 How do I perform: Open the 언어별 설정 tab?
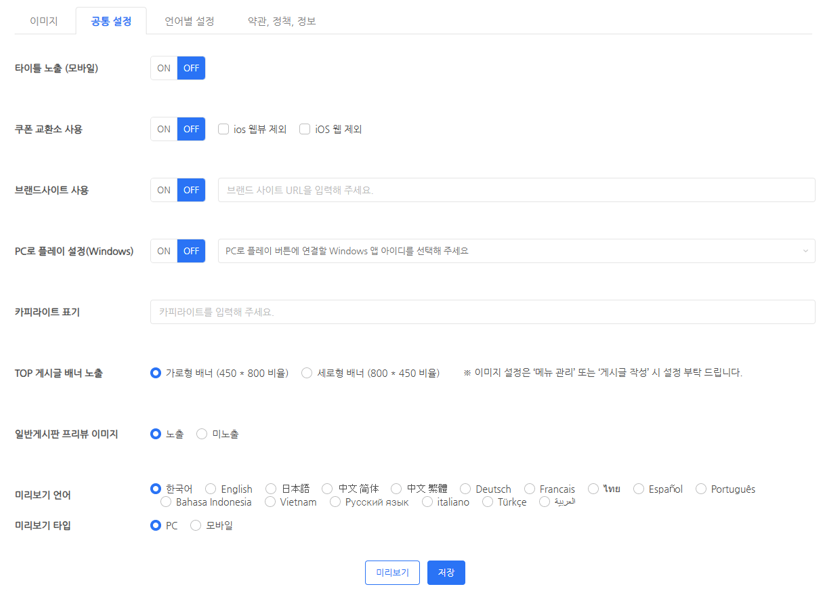[190, 21]
